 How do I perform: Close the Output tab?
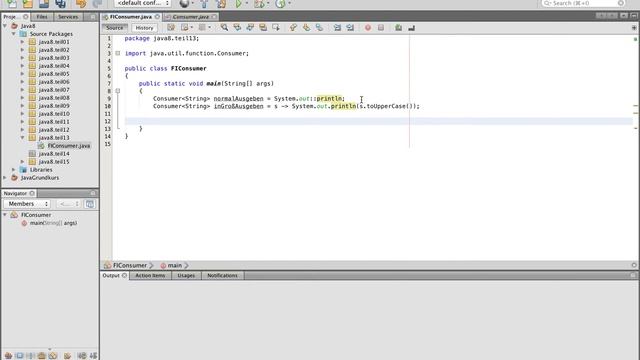coord(124,276)
